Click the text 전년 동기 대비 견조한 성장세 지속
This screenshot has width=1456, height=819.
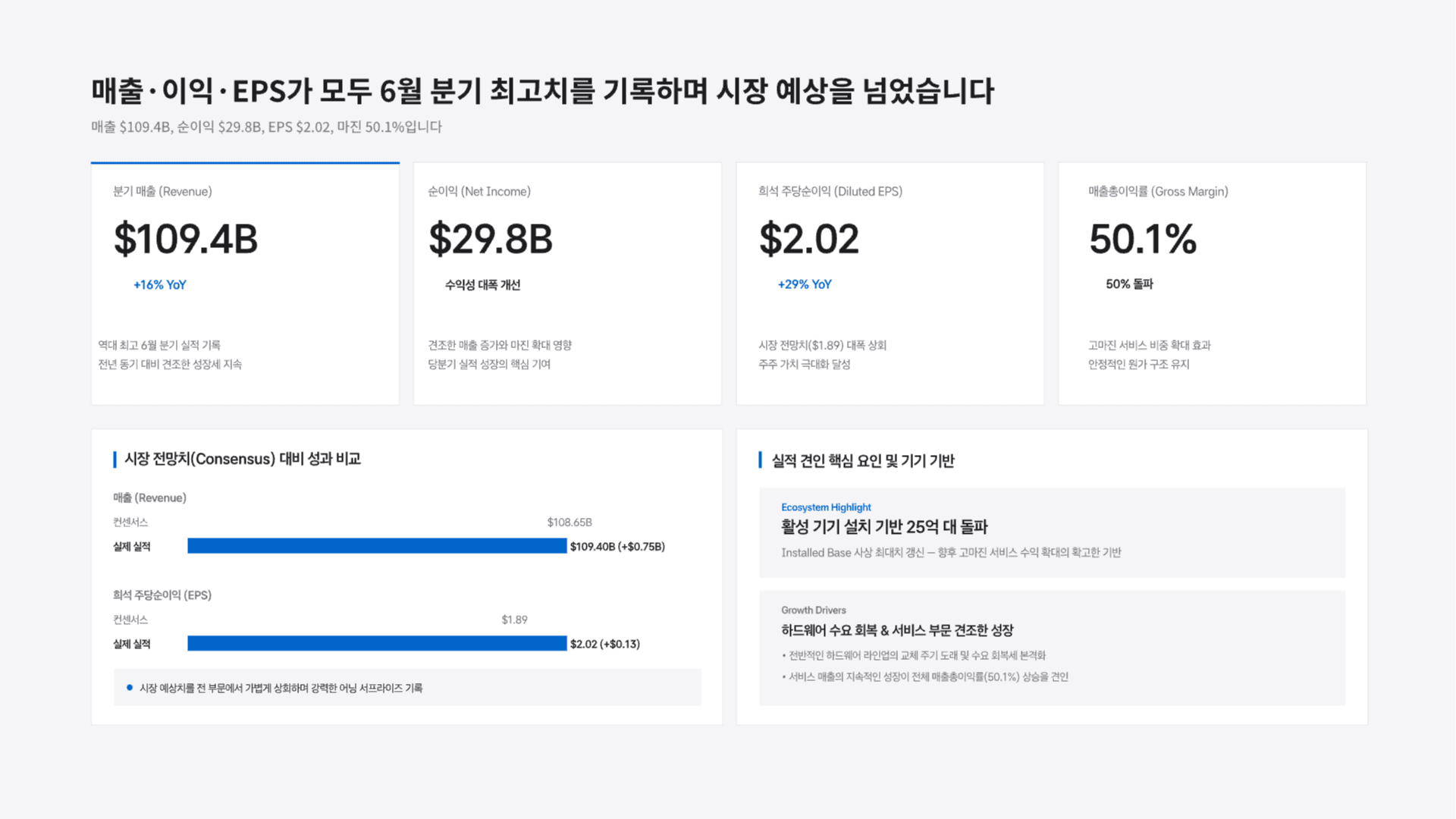pos(170,364)
